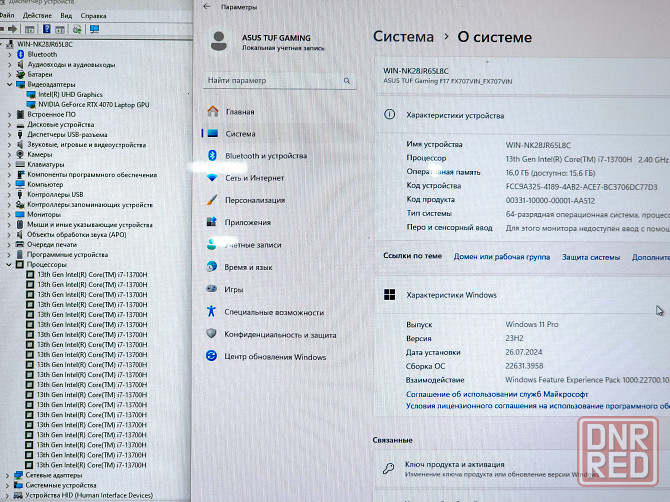Screen dimensions: 670x502
Task: Click the ASUS TUF GAMING account avatar
Action: [219, 41]
